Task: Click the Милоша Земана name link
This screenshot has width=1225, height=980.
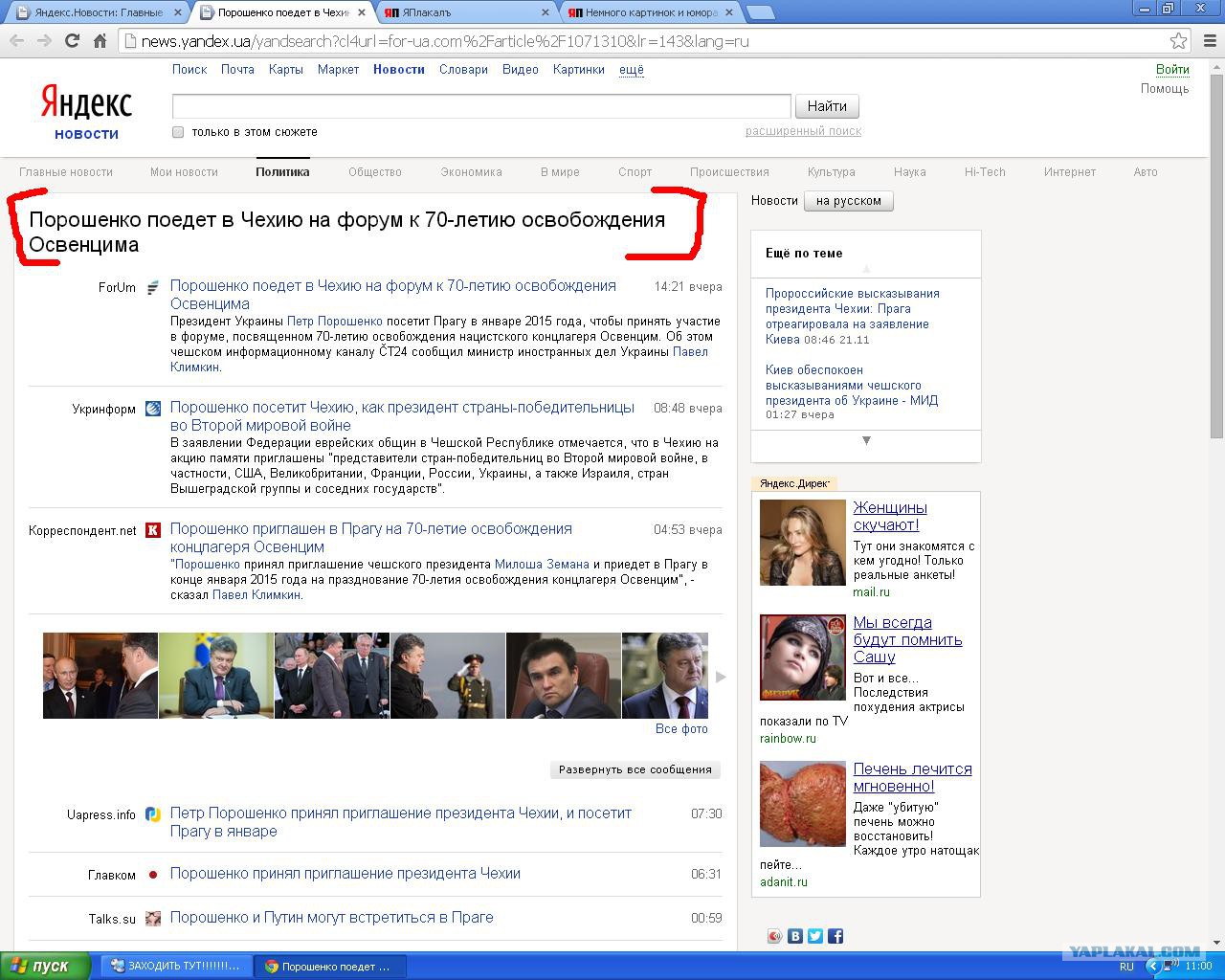Action: coord(542,565)
